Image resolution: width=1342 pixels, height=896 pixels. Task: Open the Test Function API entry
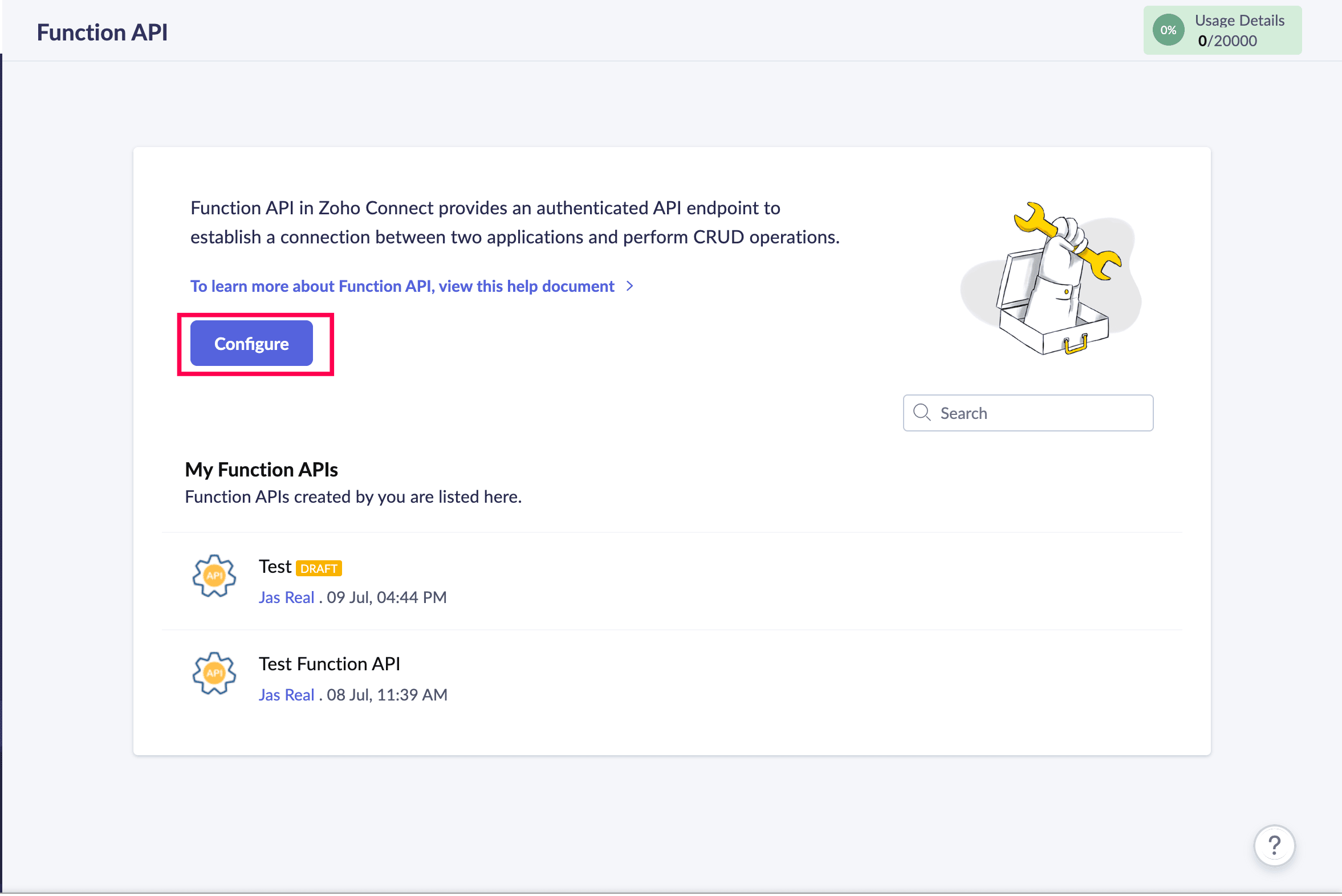(329, 663)
